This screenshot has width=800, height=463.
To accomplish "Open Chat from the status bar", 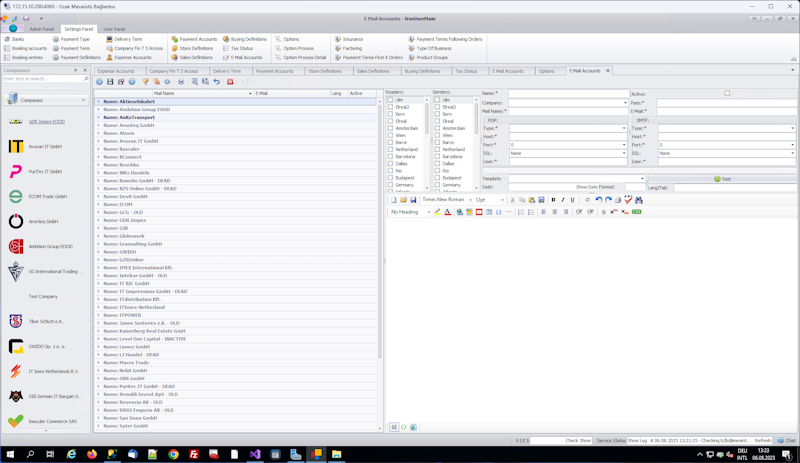I will (786, 441).
